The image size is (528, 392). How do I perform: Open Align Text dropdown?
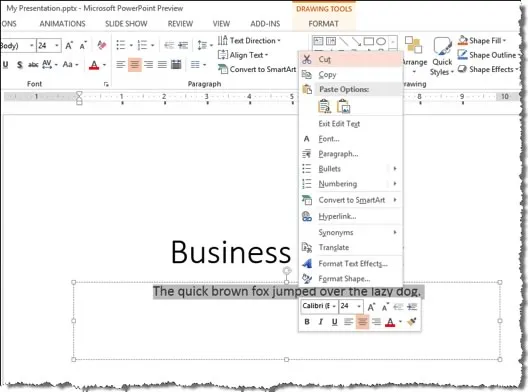pos(243,55)
